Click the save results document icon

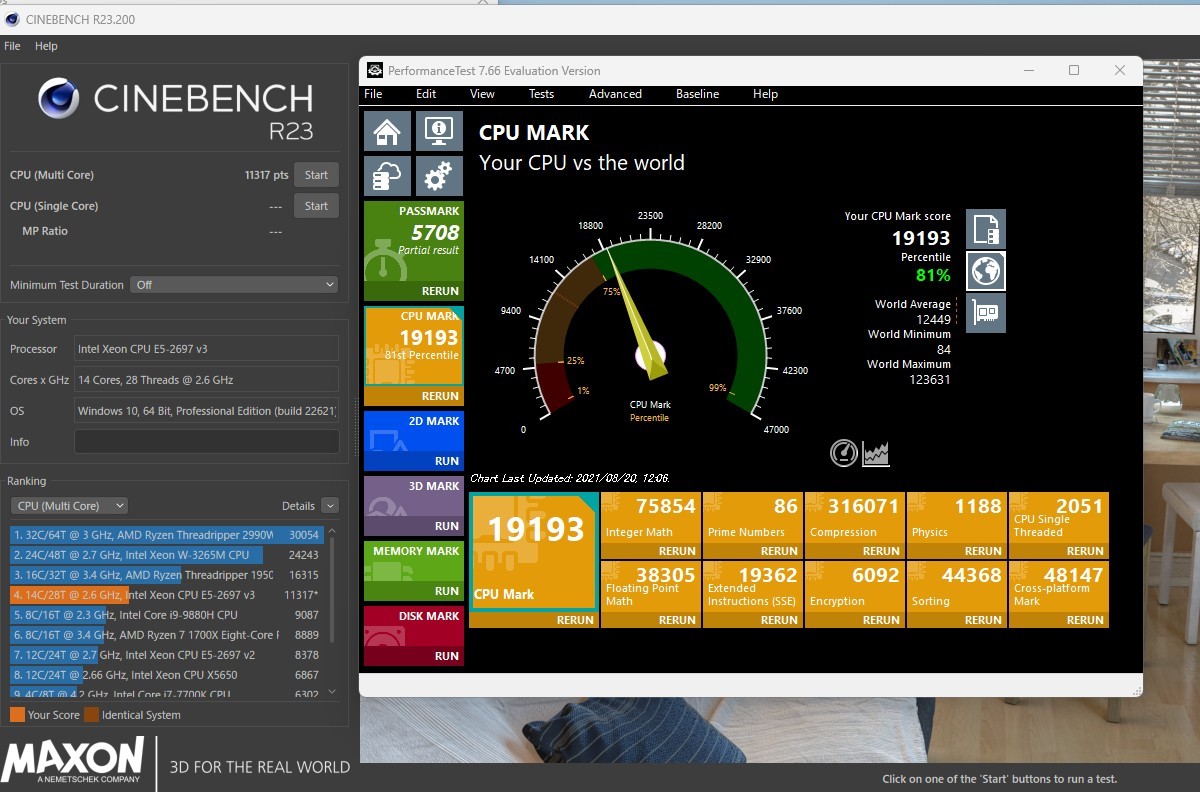[x=986, y=229]
